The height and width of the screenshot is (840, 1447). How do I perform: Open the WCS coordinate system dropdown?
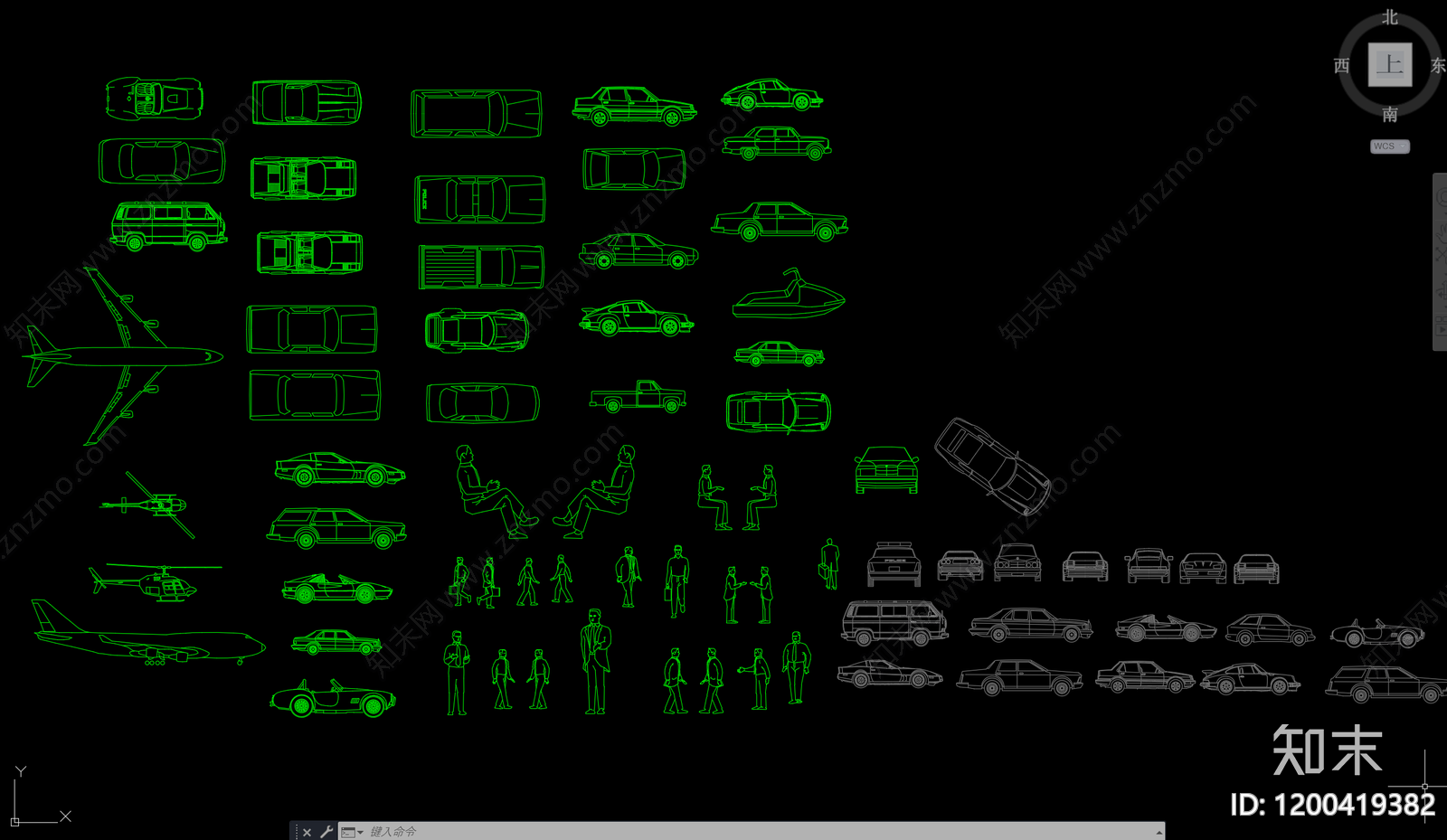coord(1390,146)
